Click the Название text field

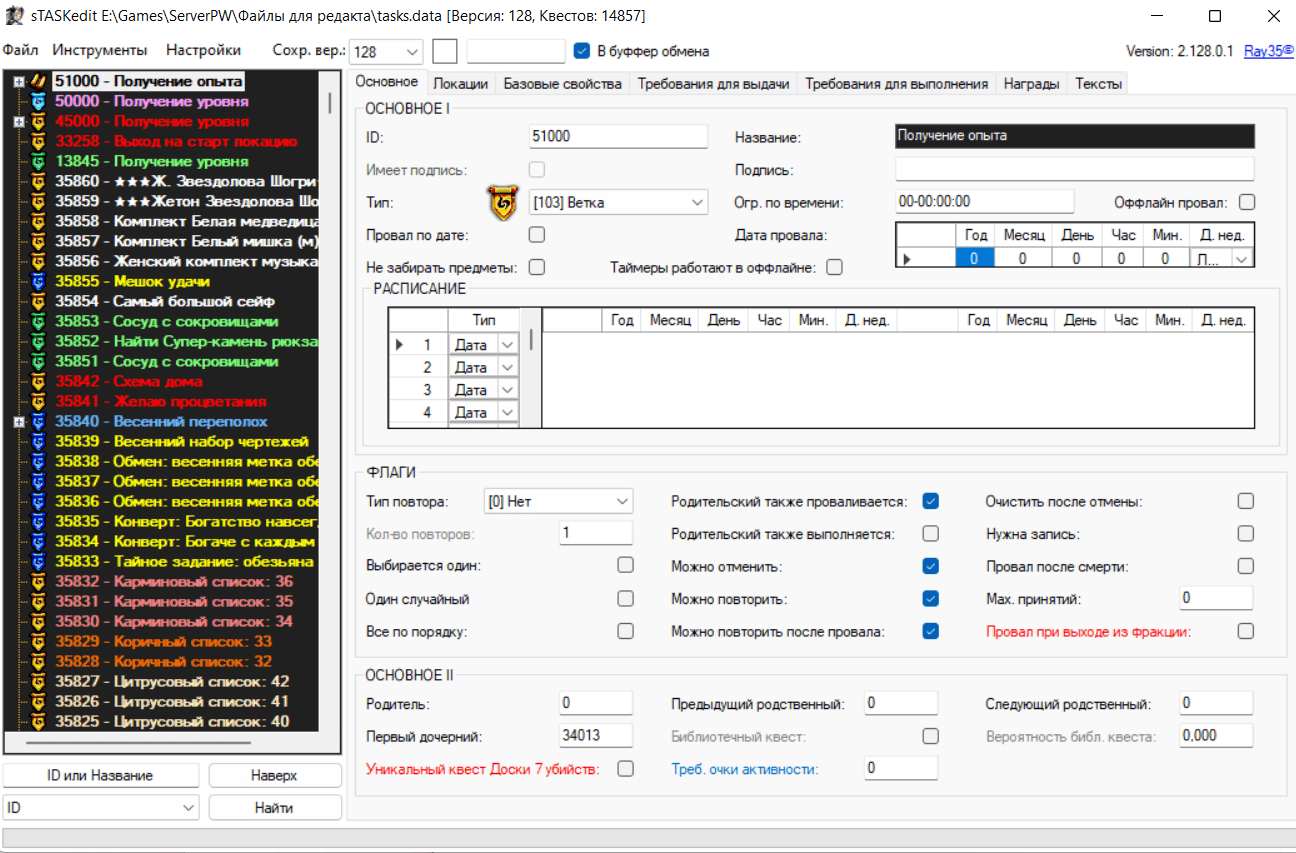[x=1074, y=136]
